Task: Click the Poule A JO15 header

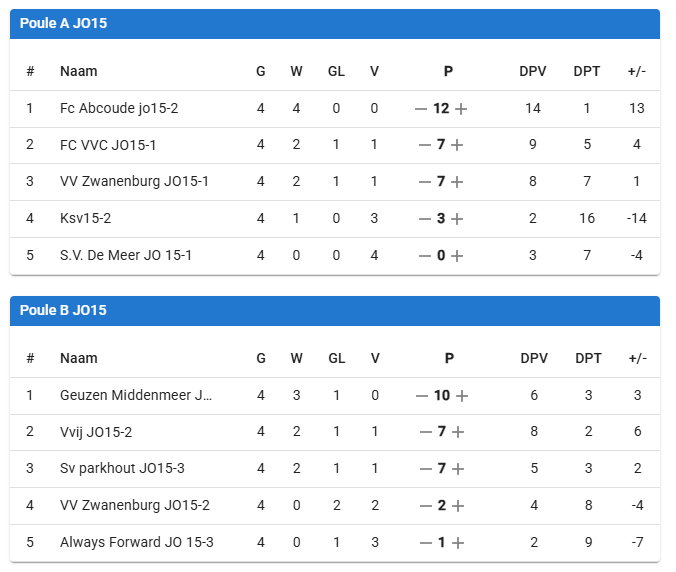Action: pyautogui.click(x=64, y=23)
